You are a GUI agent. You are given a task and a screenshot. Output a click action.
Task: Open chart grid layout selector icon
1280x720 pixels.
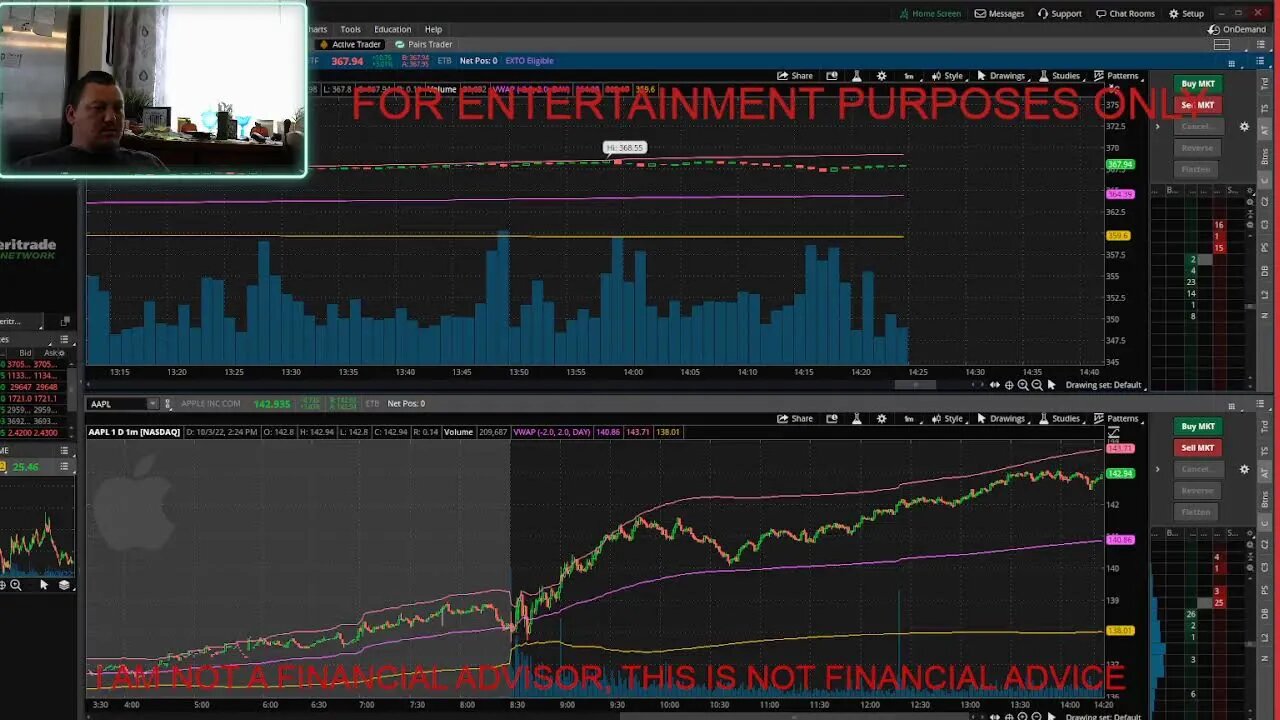(x=1222, y=45)
